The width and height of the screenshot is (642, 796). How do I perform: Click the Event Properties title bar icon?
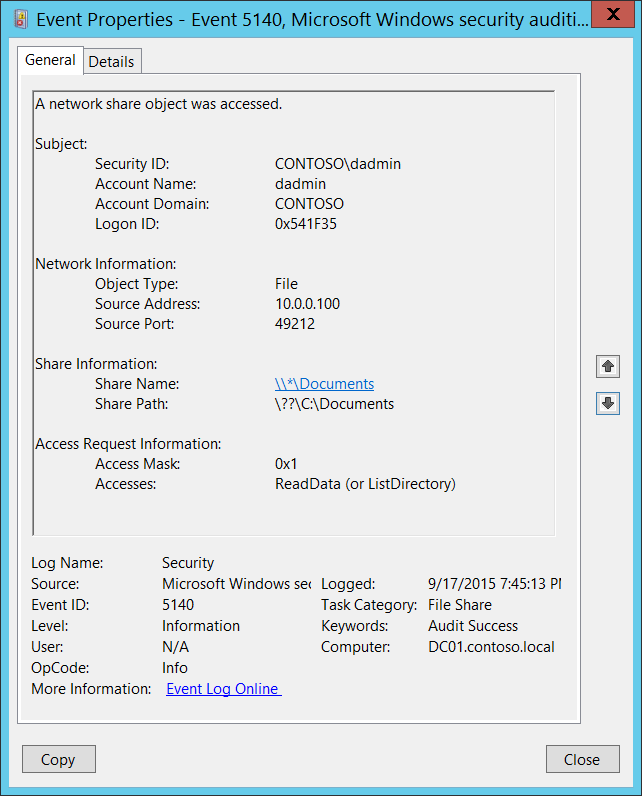click(x=21, y=20)
